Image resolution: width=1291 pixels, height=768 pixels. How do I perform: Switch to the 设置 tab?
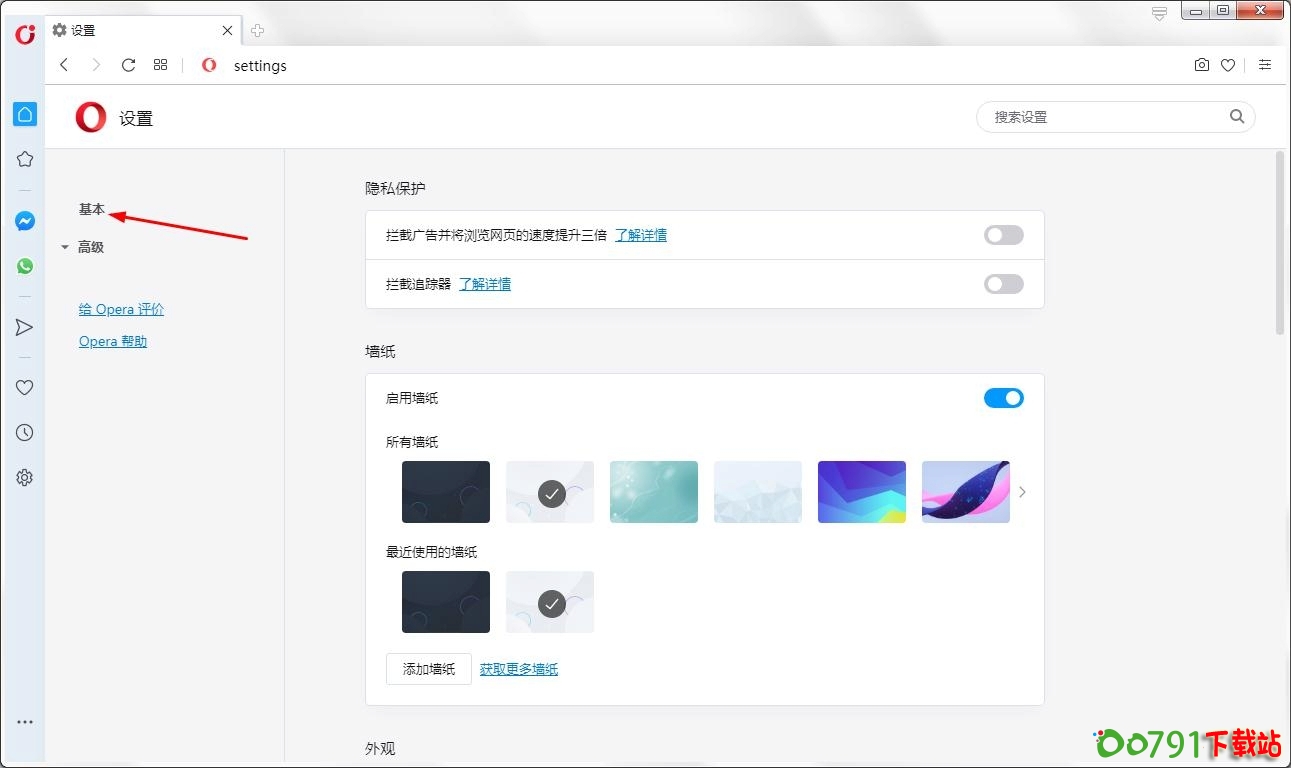pyautogui.click(x=140, y=31)
